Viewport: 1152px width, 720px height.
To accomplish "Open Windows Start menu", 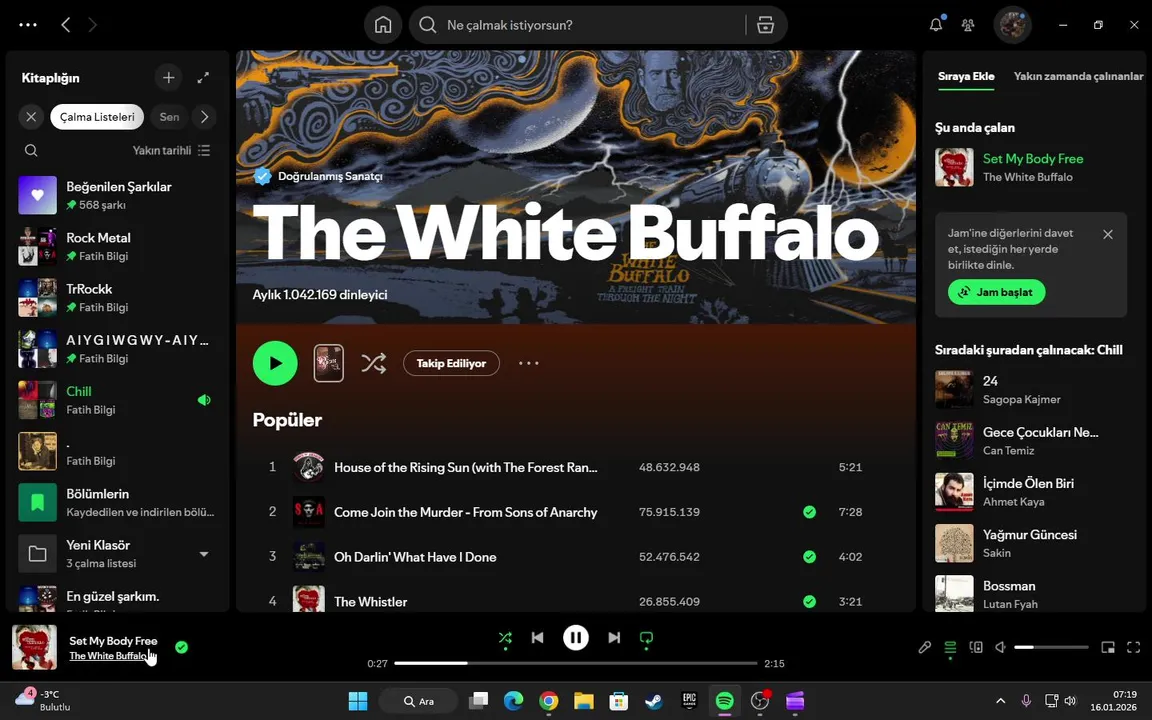I will point(358,701).
